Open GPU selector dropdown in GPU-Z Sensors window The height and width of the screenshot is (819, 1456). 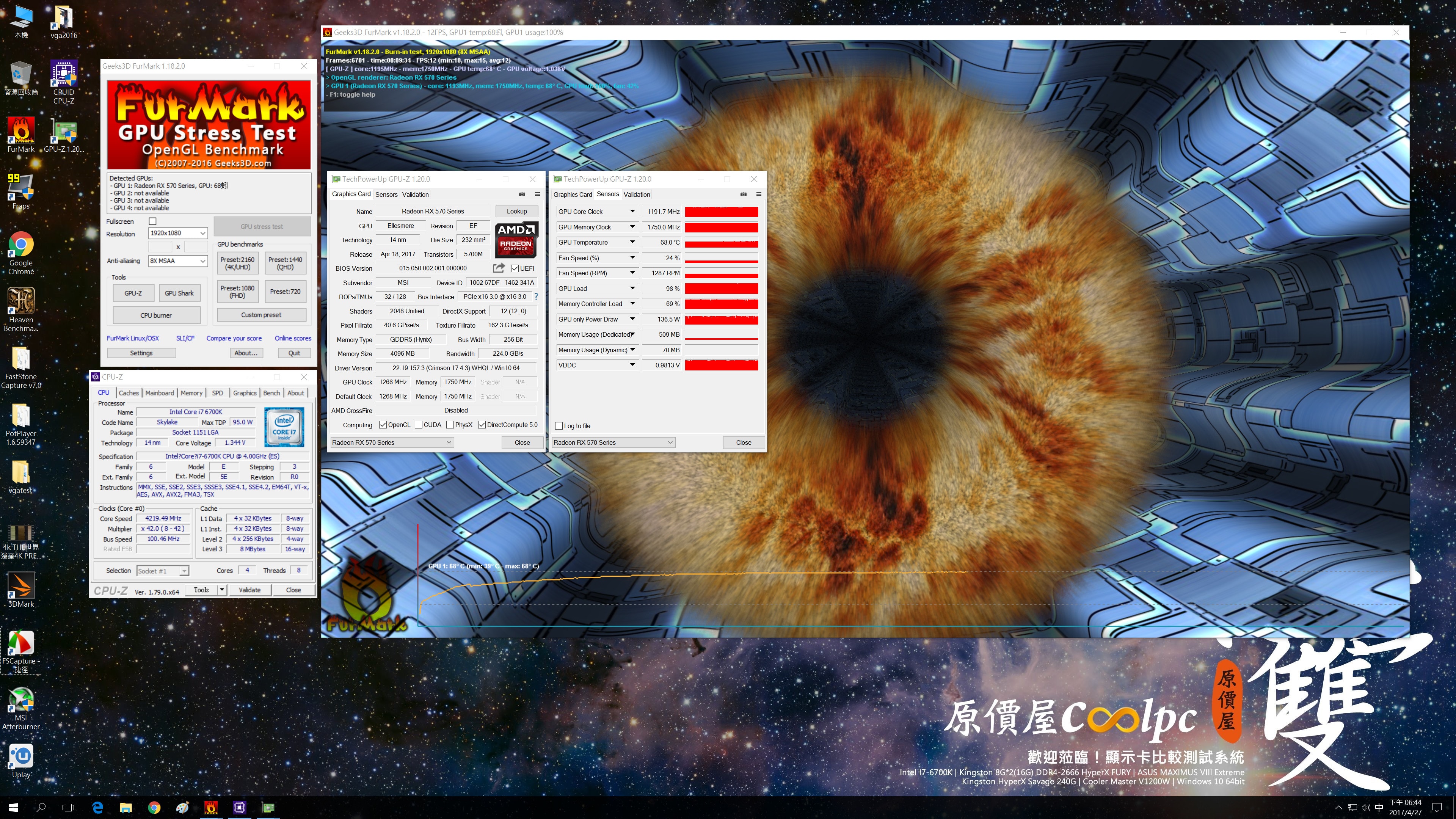(613, 442)
